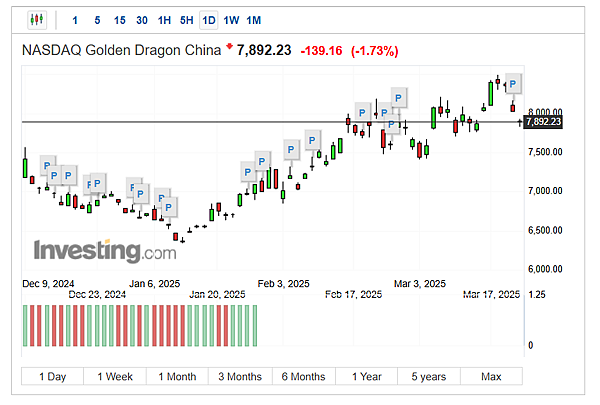Click the Dec 23, 2024 date label
The width and height of the screenshot is (600, 405).
click(x=97, y=294)
